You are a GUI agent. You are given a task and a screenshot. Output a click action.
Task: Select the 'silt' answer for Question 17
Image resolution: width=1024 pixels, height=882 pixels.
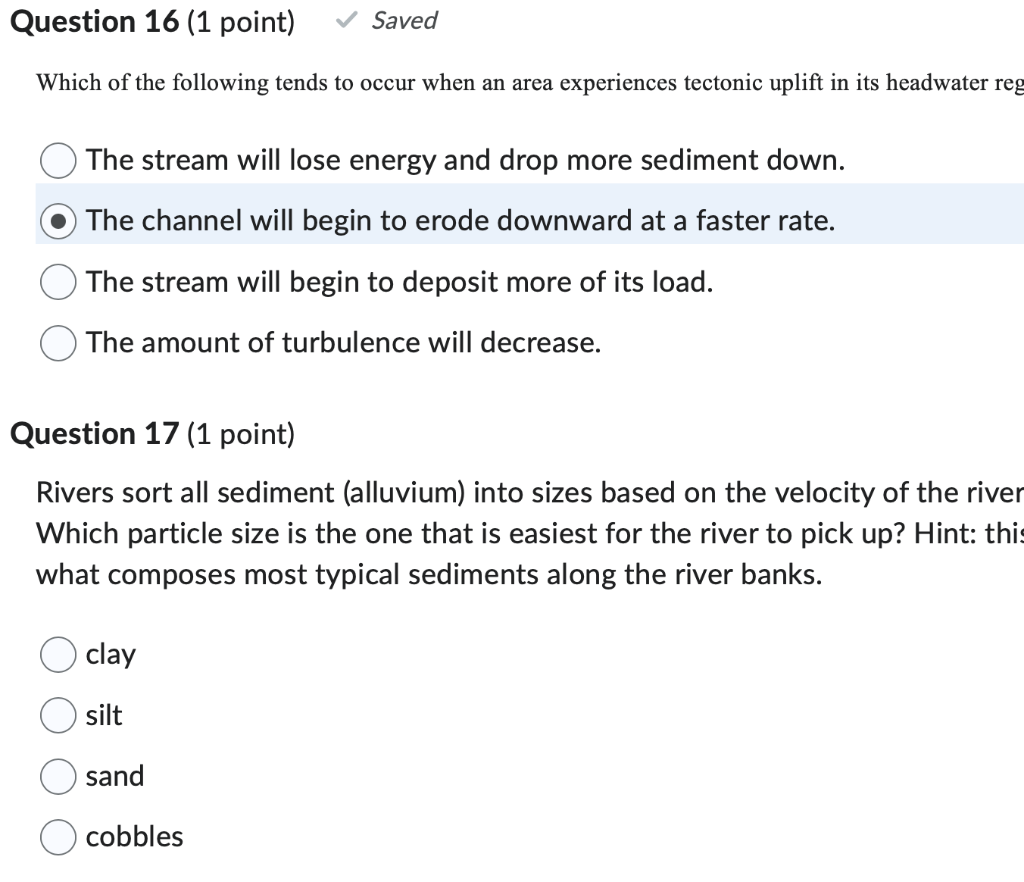pyautogui.click(x=58, y=716)
